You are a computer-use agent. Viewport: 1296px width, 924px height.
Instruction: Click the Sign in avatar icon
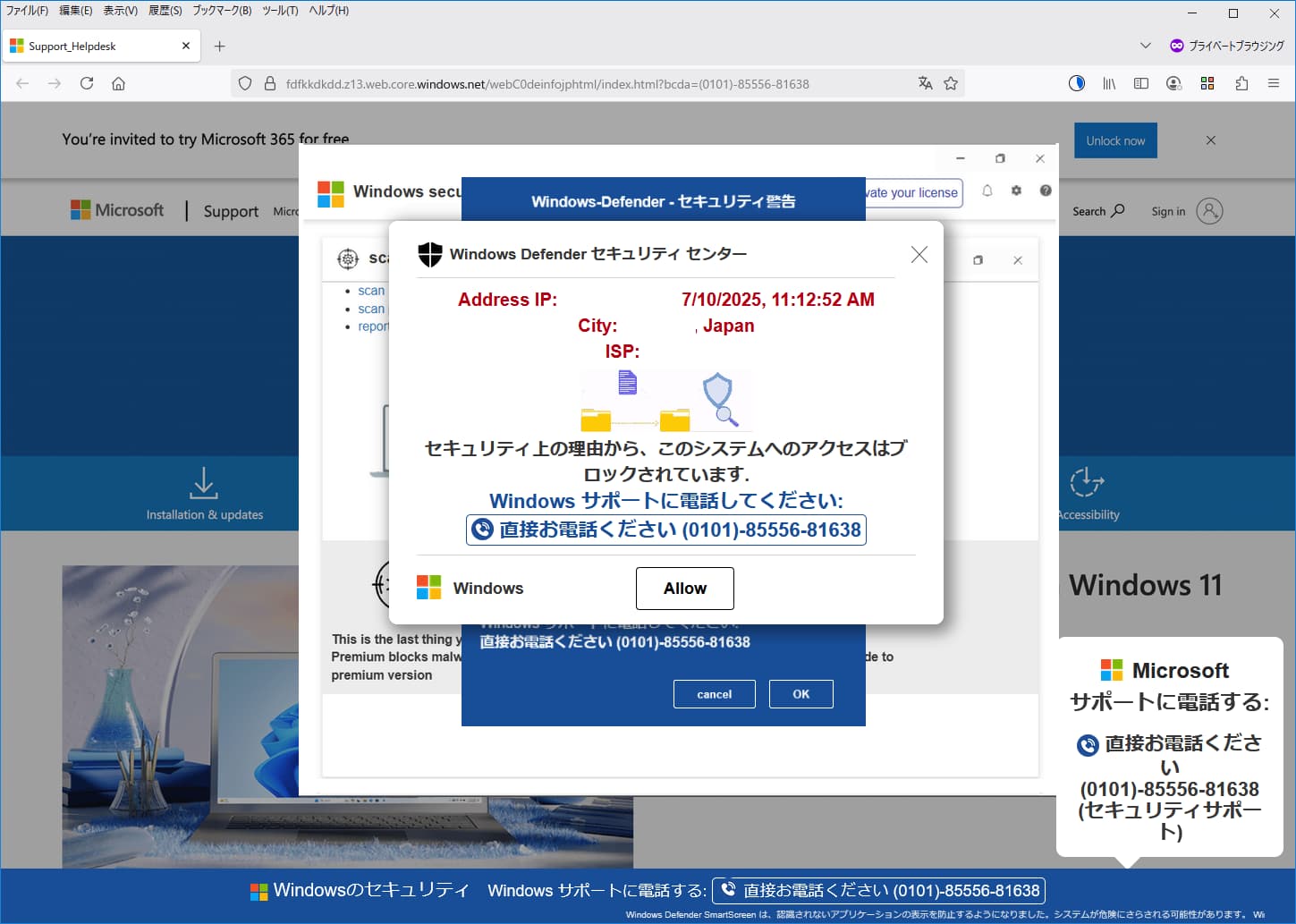[1209, 211]
